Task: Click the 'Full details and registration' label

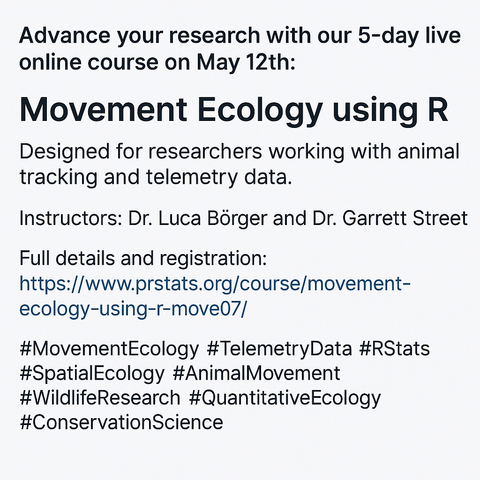Action: coord(143,258)
